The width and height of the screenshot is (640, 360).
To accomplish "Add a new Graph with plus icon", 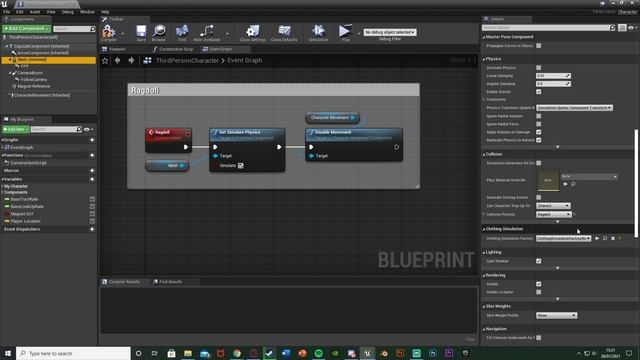I will click(x=92, y=140).
